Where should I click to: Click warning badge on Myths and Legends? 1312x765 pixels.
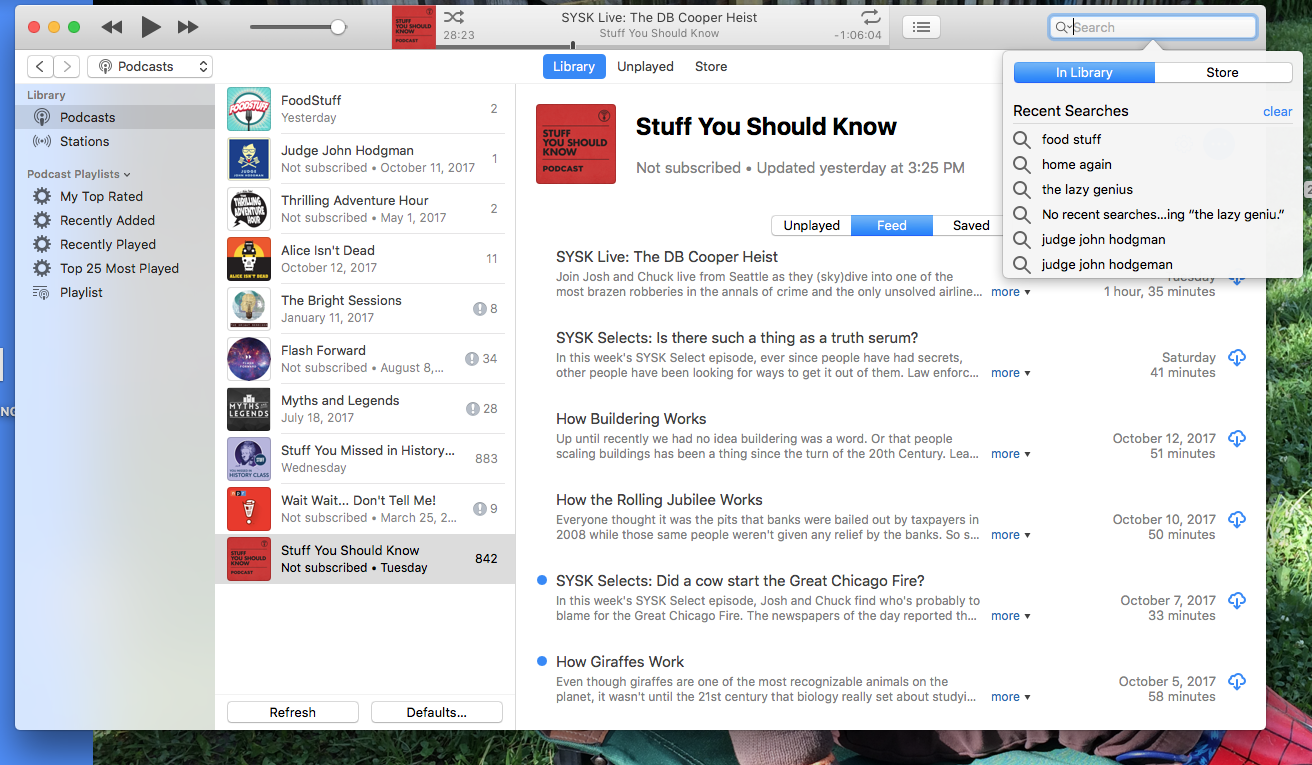coord(472,409)
